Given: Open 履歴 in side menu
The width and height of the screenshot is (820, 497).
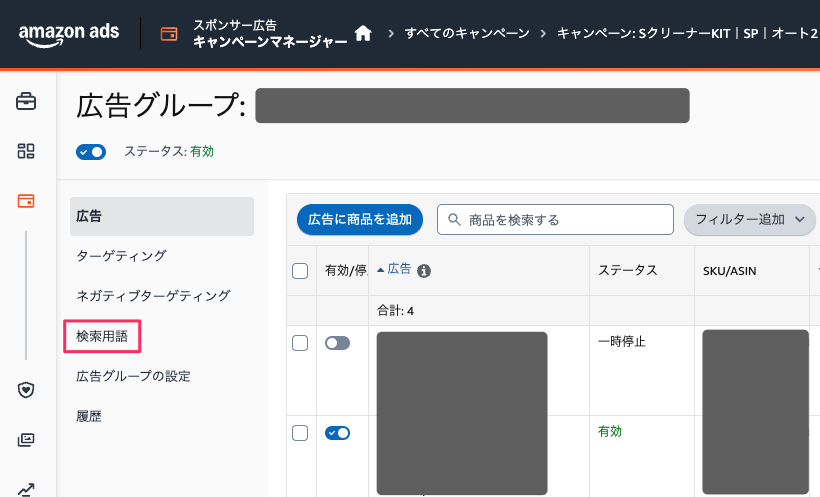Looking at the screenshot, I should (89, 416).
